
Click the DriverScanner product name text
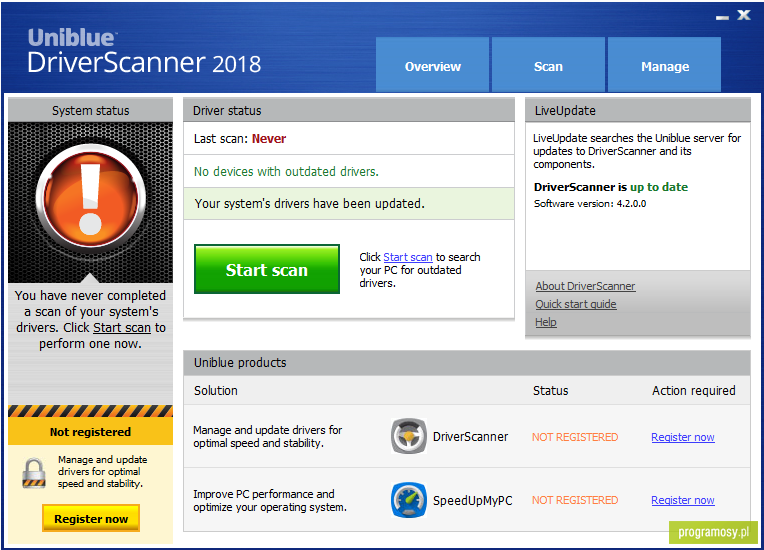click(470, 436)
